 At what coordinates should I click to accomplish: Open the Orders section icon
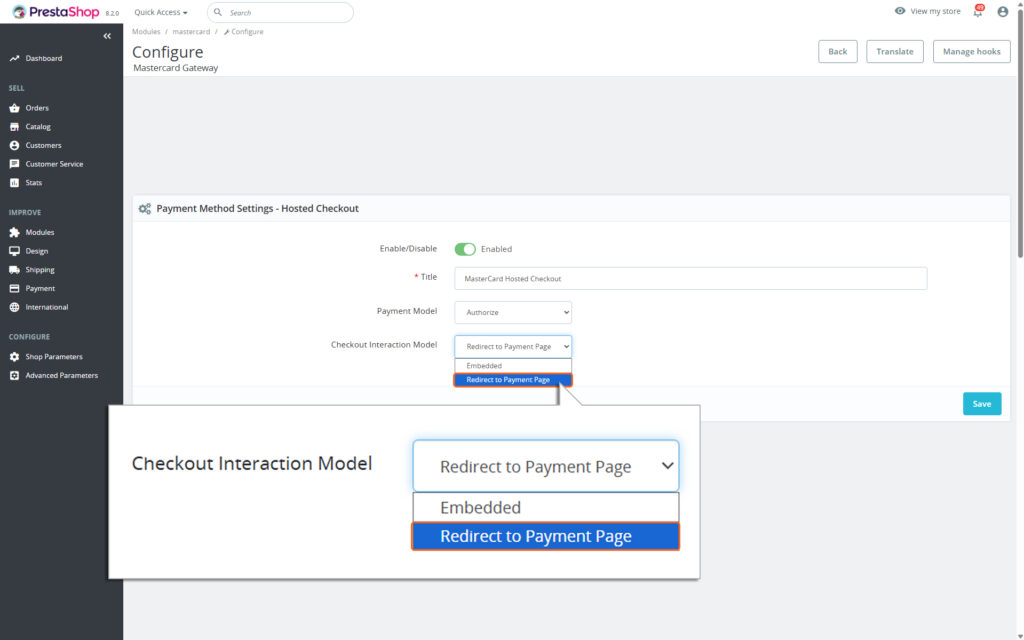pos(14,107)
